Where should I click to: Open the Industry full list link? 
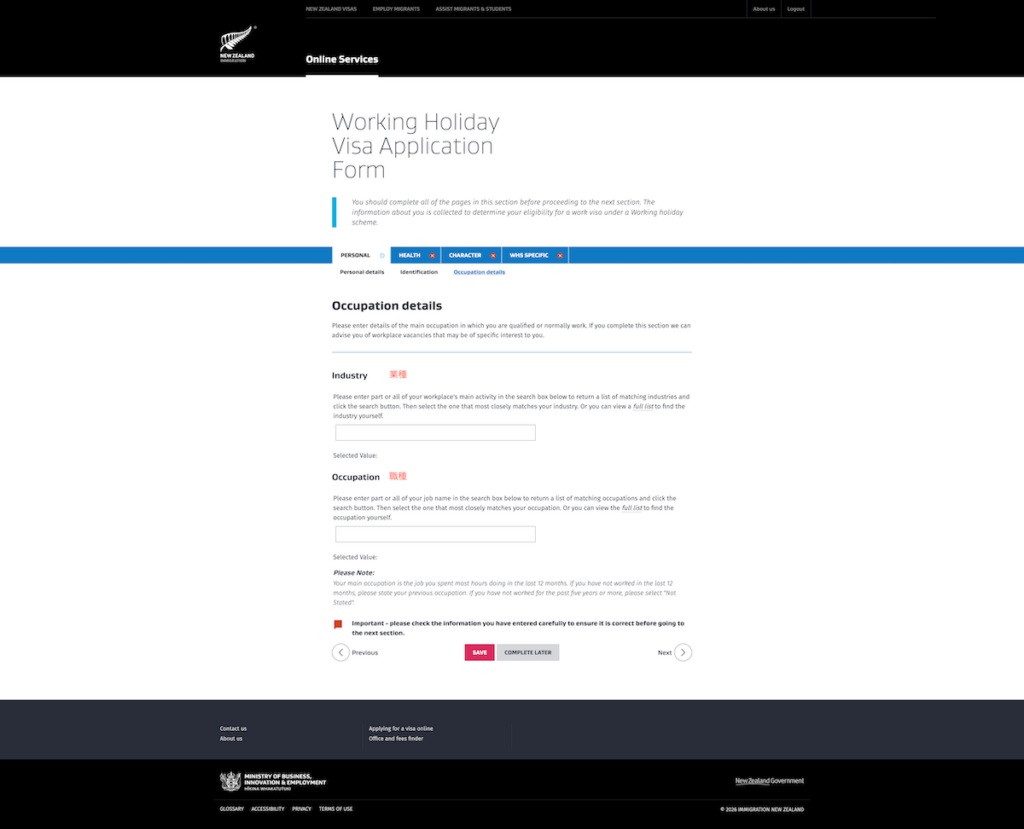(x=643, y=406)
